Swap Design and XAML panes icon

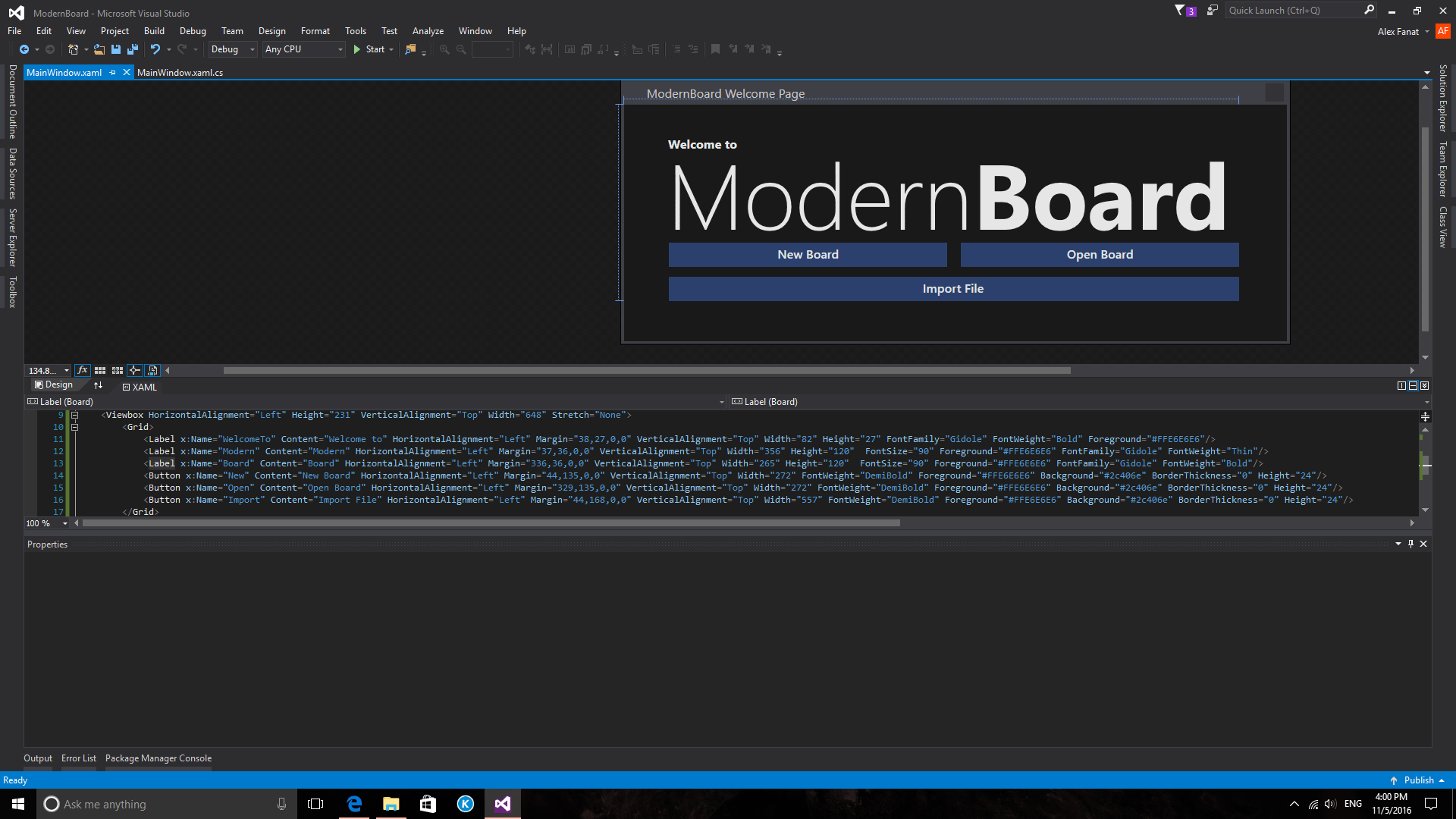[x=98, y=385]
